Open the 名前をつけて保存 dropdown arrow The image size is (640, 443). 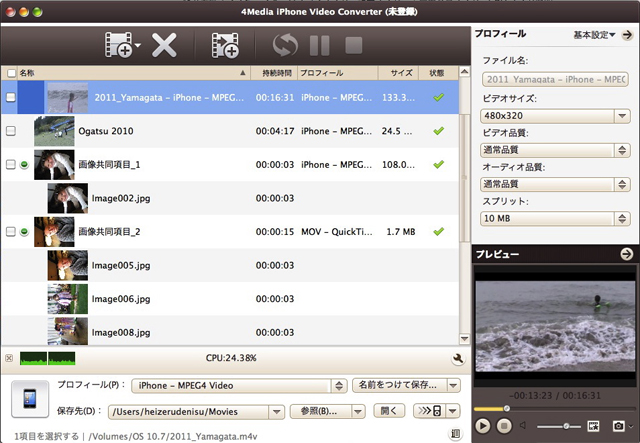[453, 385]
